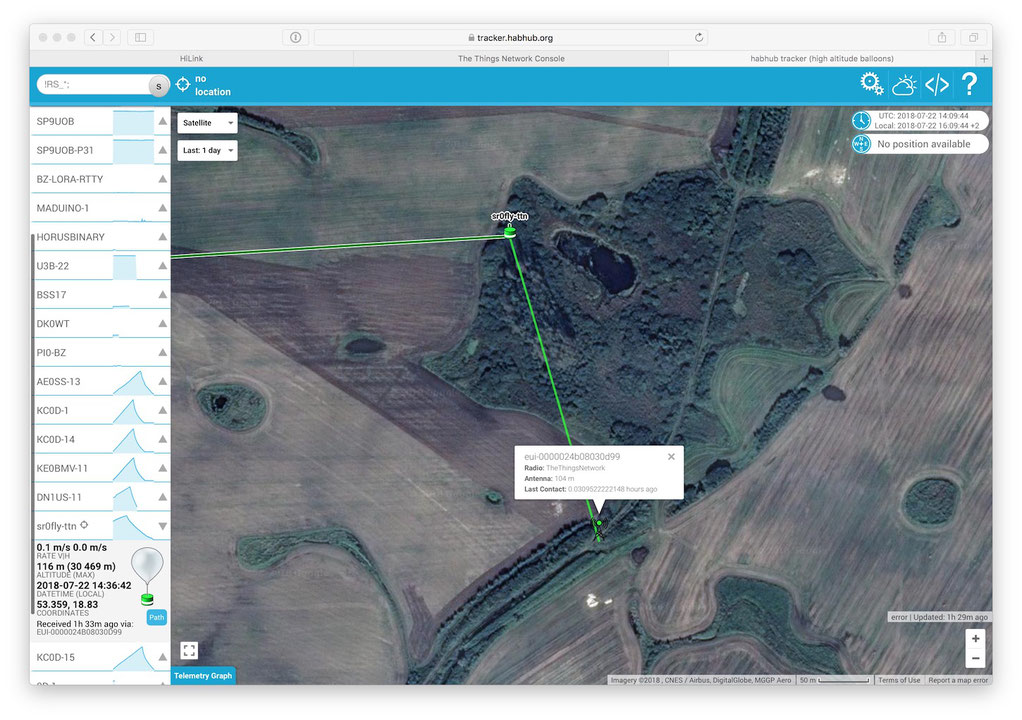The height and width of the screenshot is (720, 1022).
Task: Expand the KC0D-14 vehicle row
Action: pyautogui.click(x=162, y=439)
